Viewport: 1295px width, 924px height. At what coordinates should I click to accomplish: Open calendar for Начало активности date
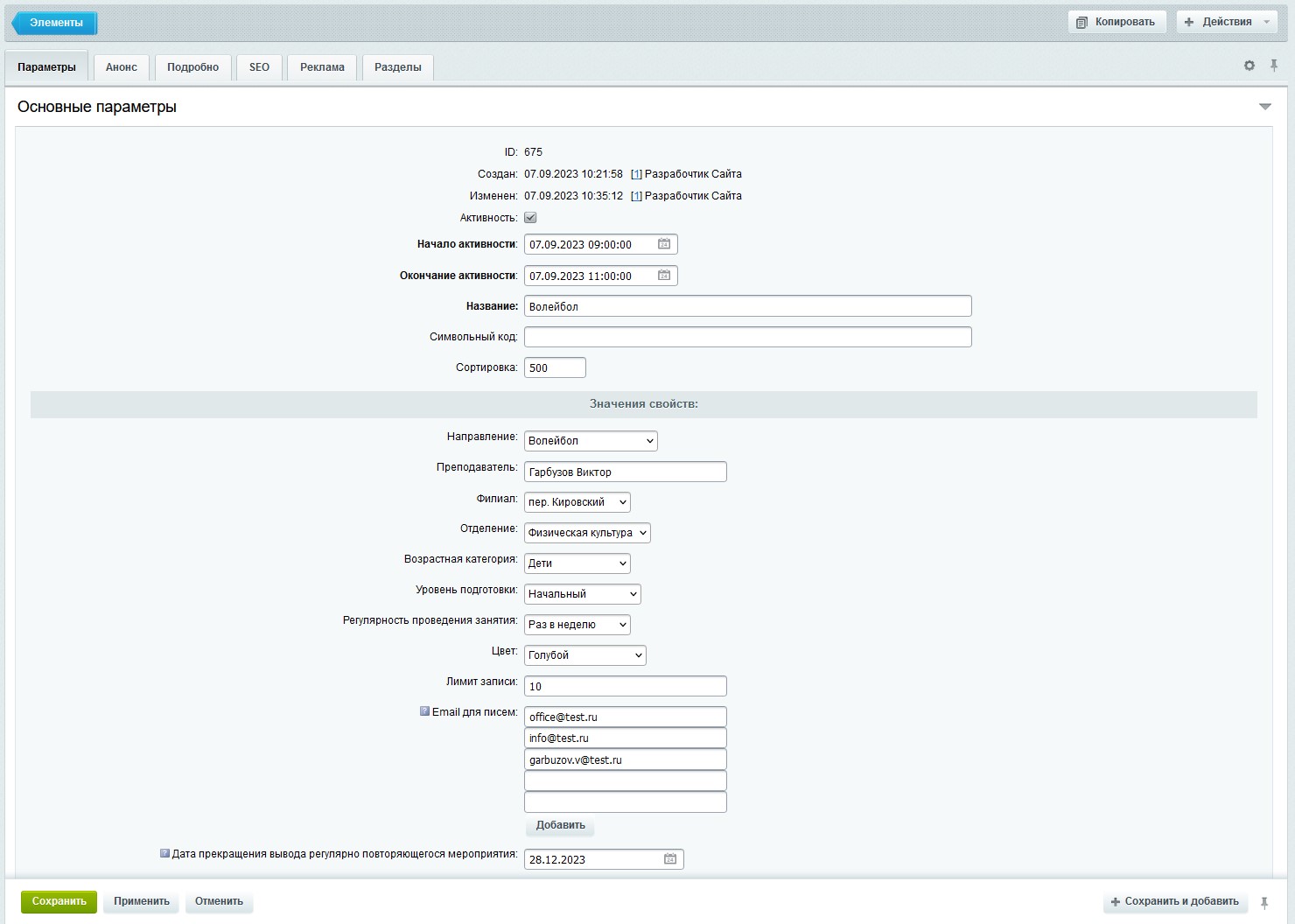click(664, 244)
